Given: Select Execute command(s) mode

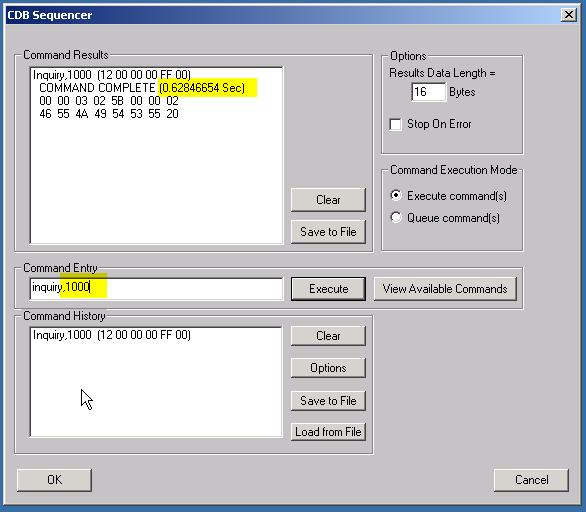Looking at the screenshot, I should [396, 195].
